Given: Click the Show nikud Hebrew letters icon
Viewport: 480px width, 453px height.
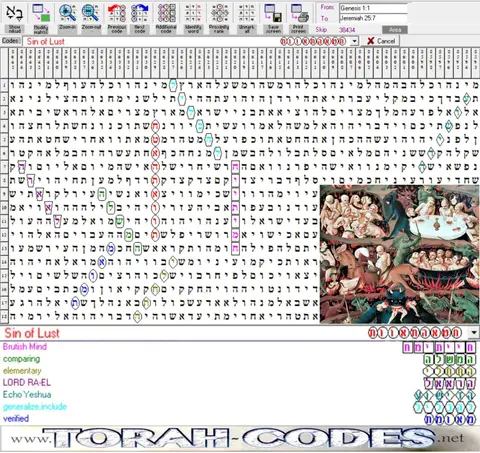Looking at the screenshot, I should click(14, 13).
